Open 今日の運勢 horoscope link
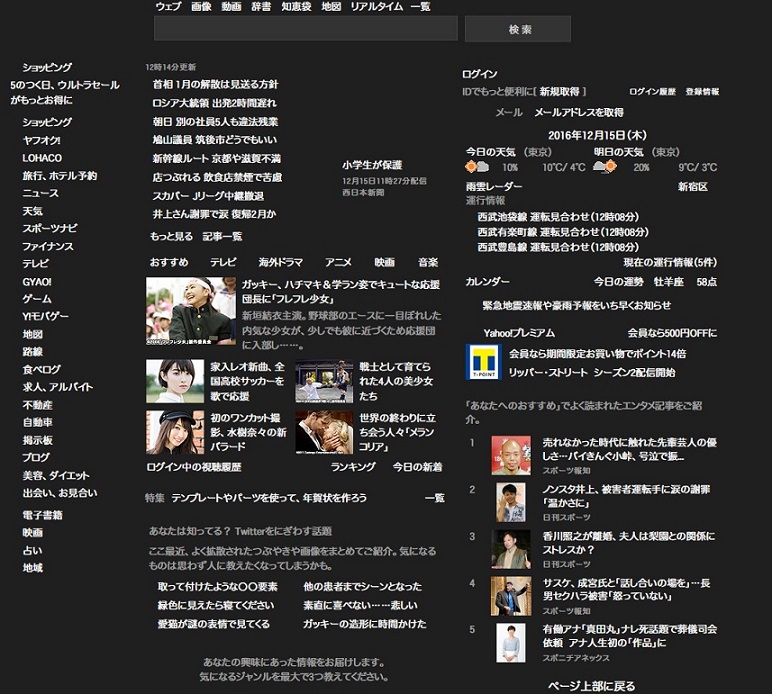The image size is (772, 694). click(x=618, y=282)
